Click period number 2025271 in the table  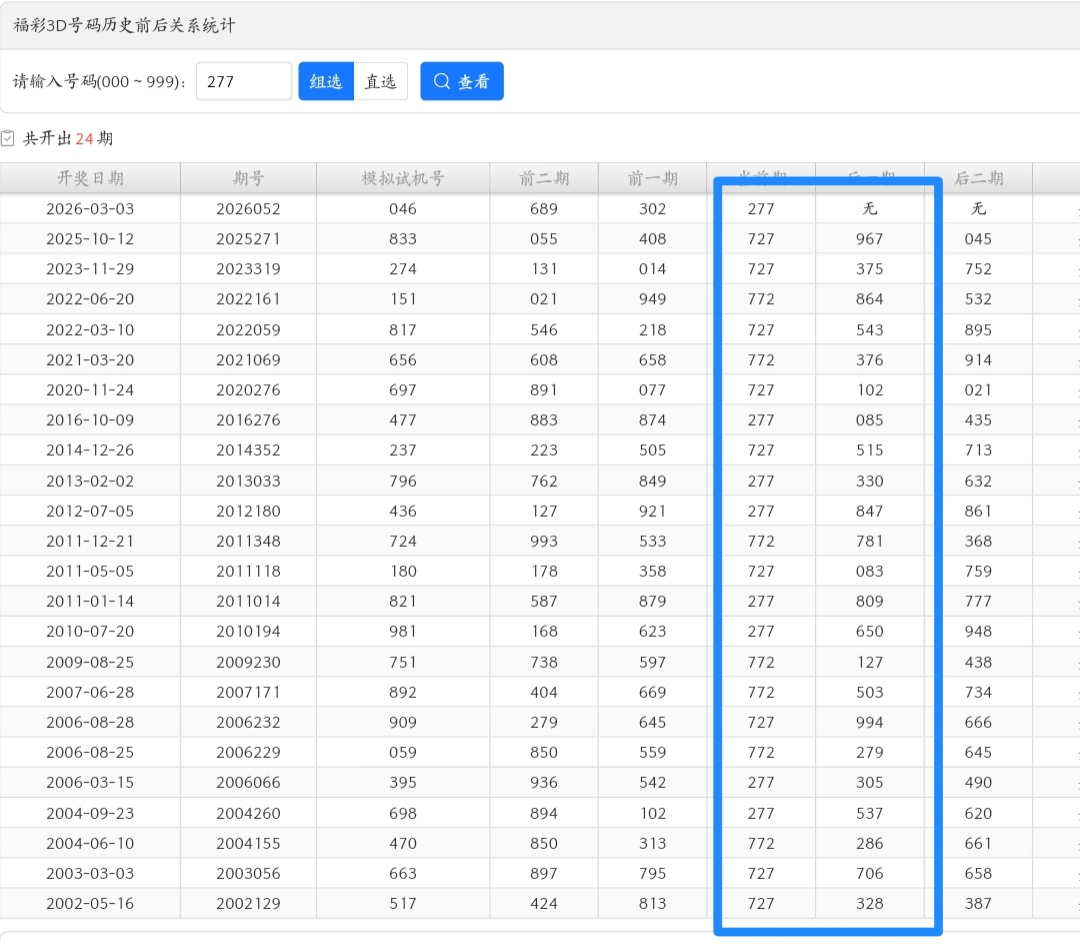(x=248, y=239)
